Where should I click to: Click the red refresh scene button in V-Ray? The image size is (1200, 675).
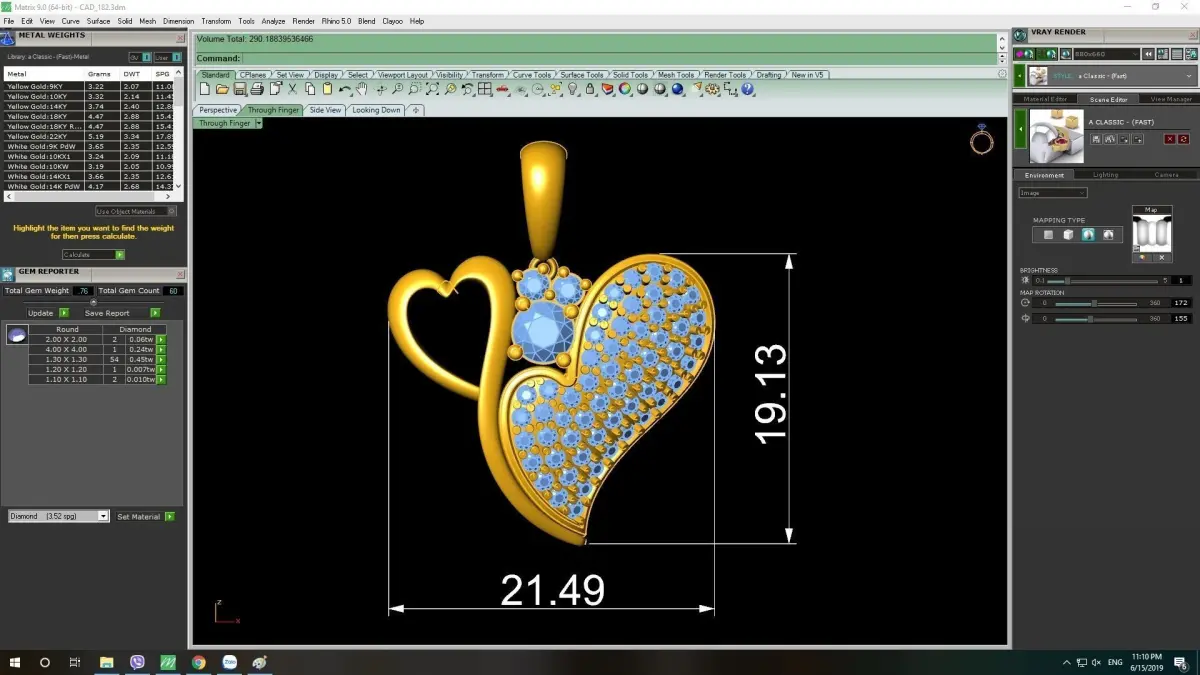click(1184, 139)
